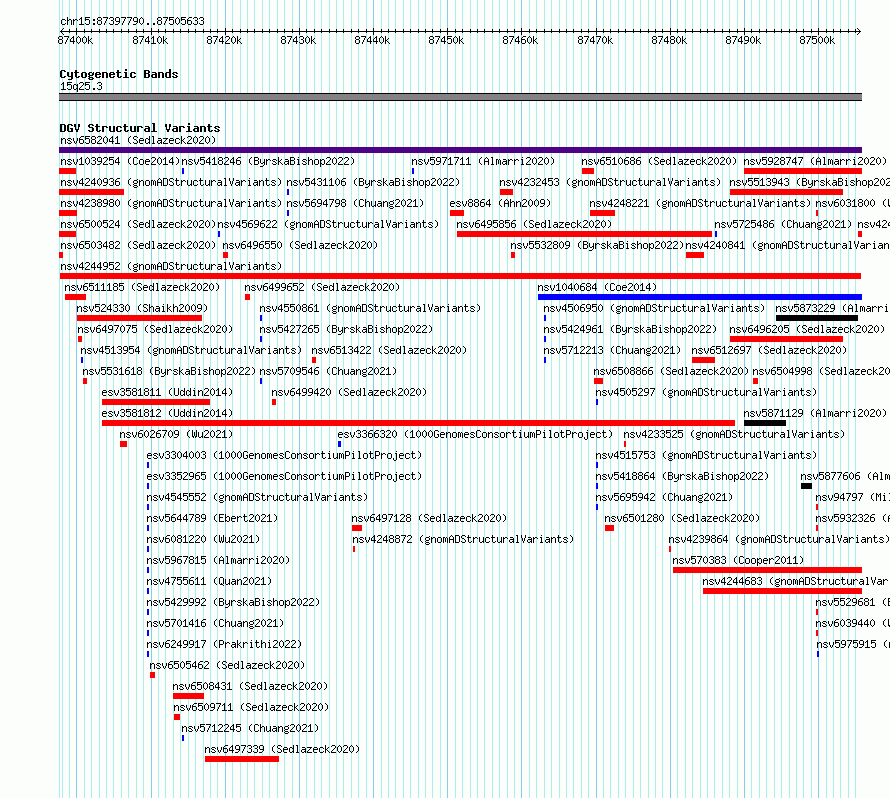The height and width of the screenshot is (798, 890).
Task: Open nsv6496205 (Sedlazeck2020) variant
Action: (807, 329)
